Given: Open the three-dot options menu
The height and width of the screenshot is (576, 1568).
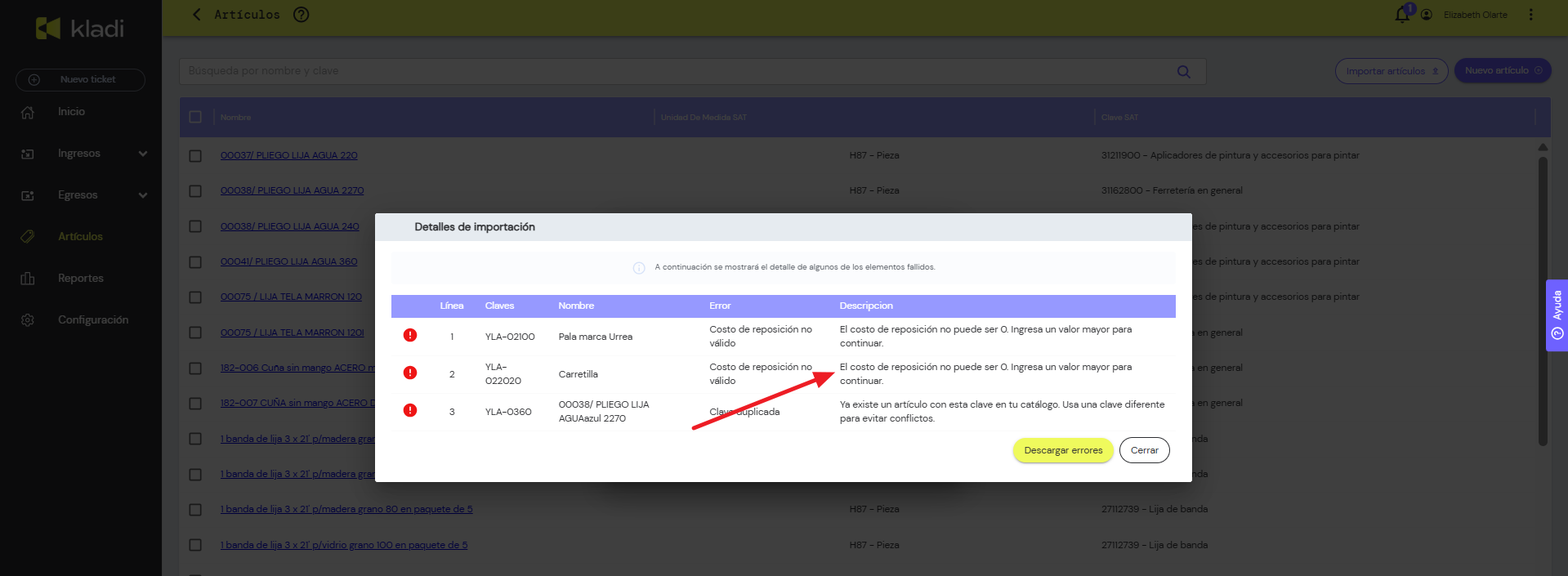Looking at the screenshot, I should 1530,15.
